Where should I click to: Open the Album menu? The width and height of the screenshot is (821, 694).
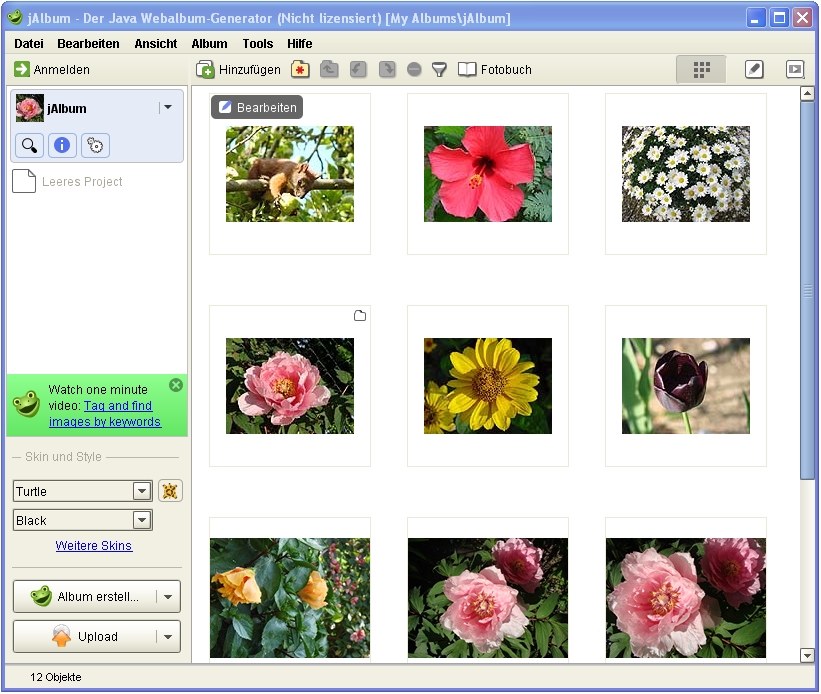tap(209, 44)
